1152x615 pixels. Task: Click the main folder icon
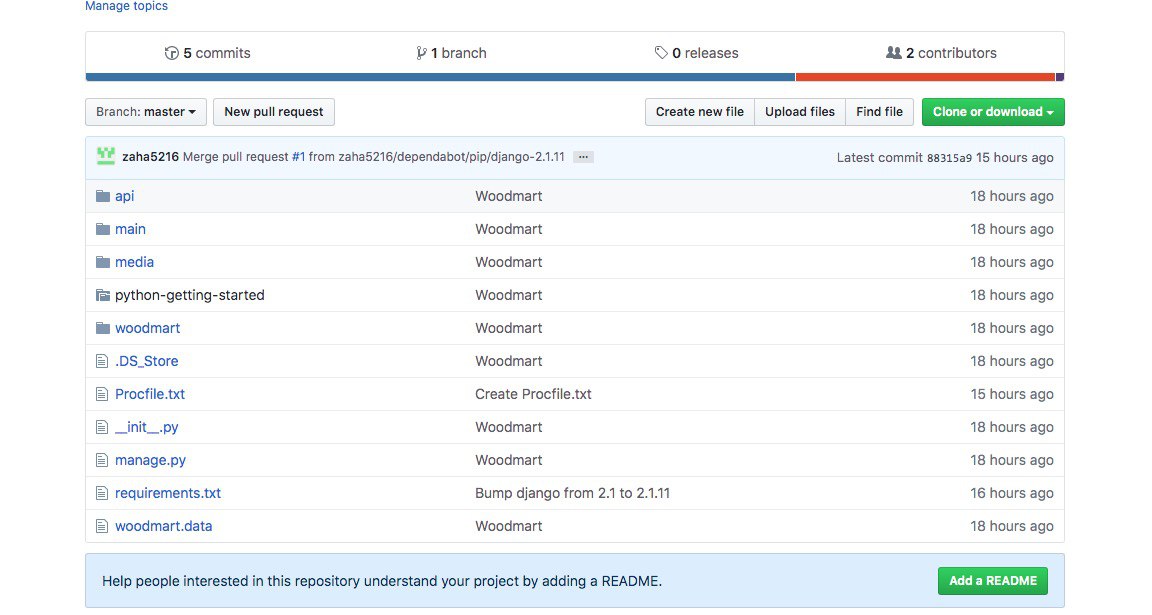(103, 229)
